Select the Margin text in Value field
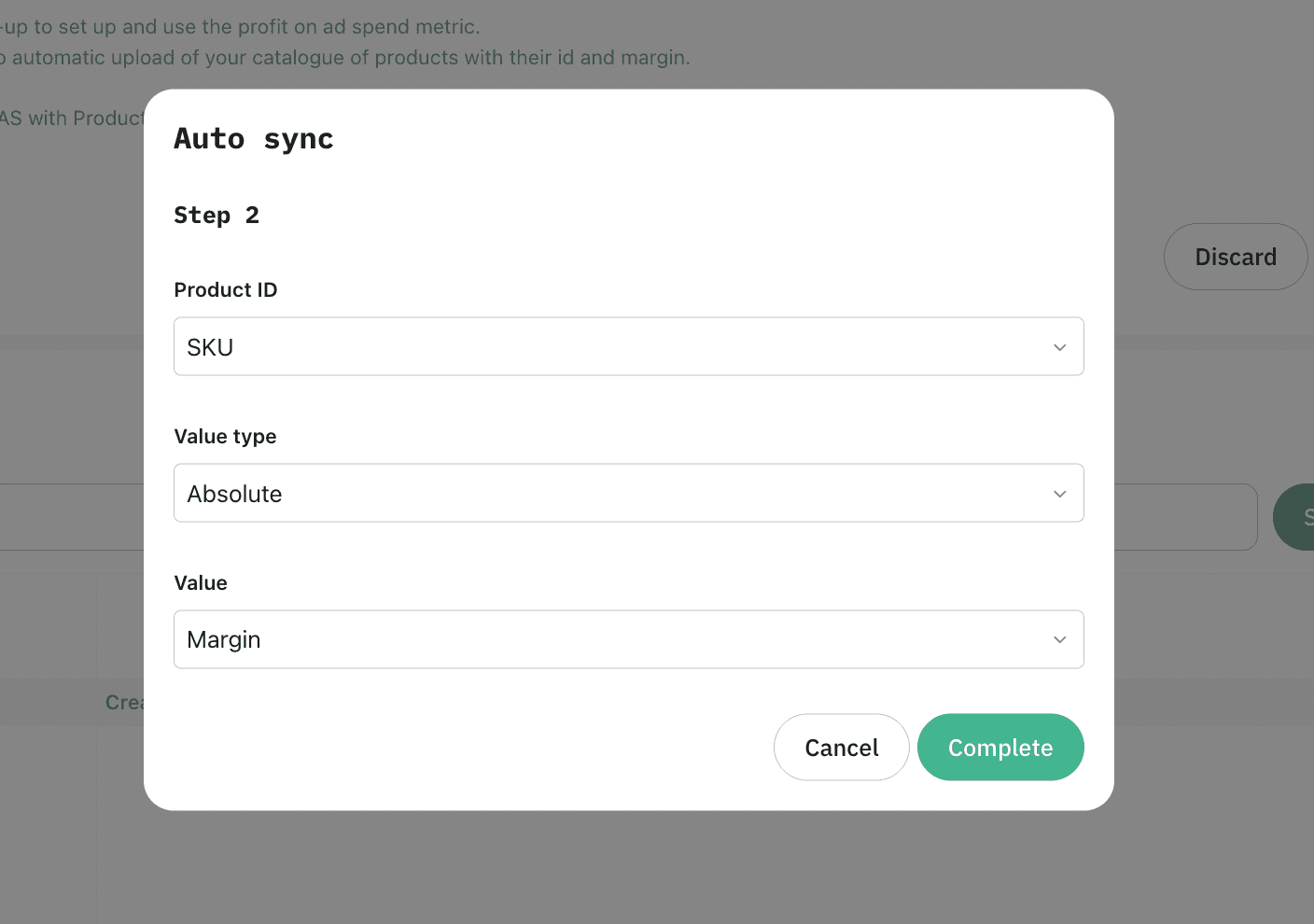 click(224, 639)
